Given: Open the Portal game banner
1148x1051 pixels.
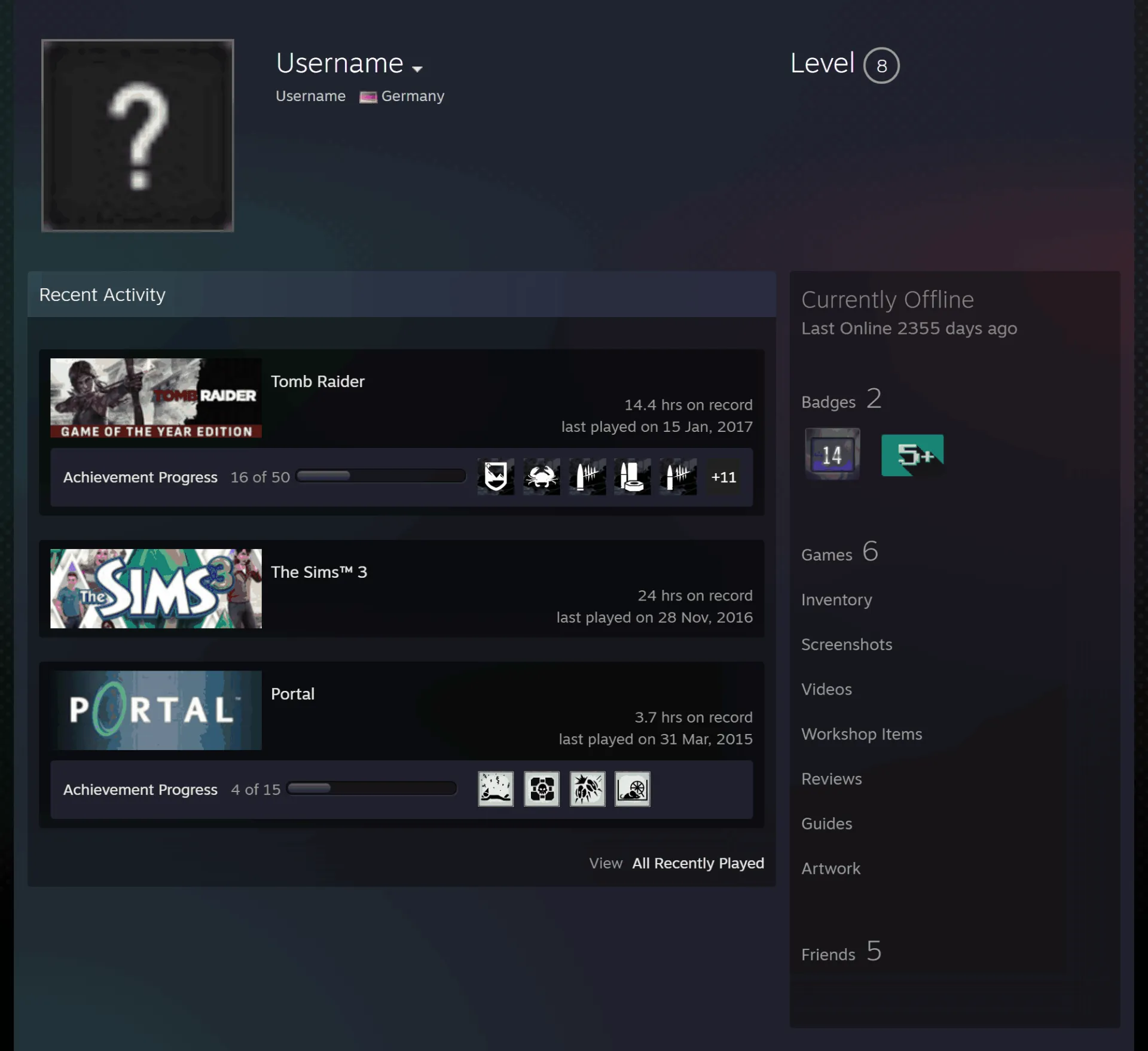Looking at the screenshot, I should point(156,710).
